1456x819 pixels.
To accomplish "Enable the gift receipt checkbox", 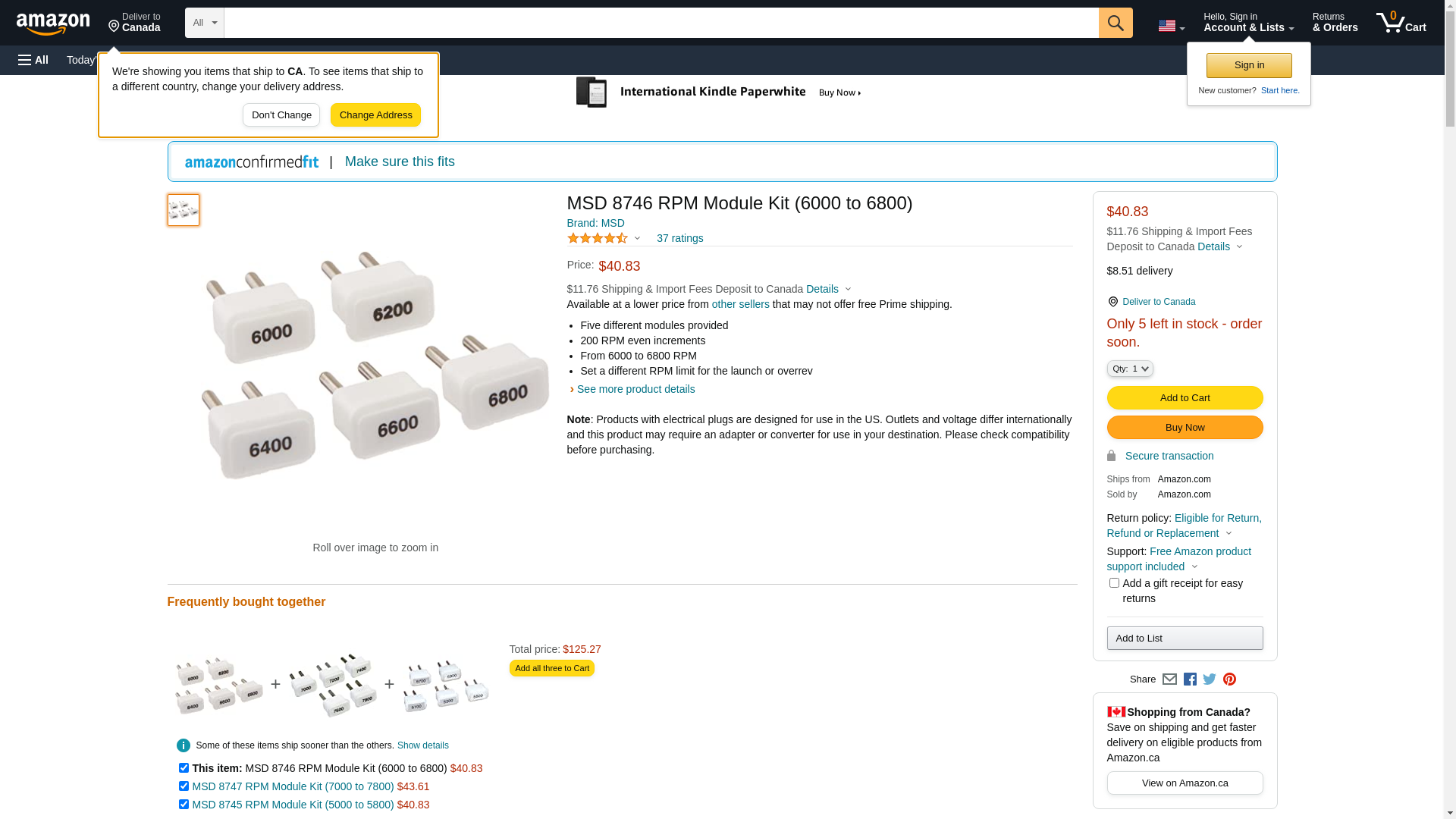I will pos(1114,583).
